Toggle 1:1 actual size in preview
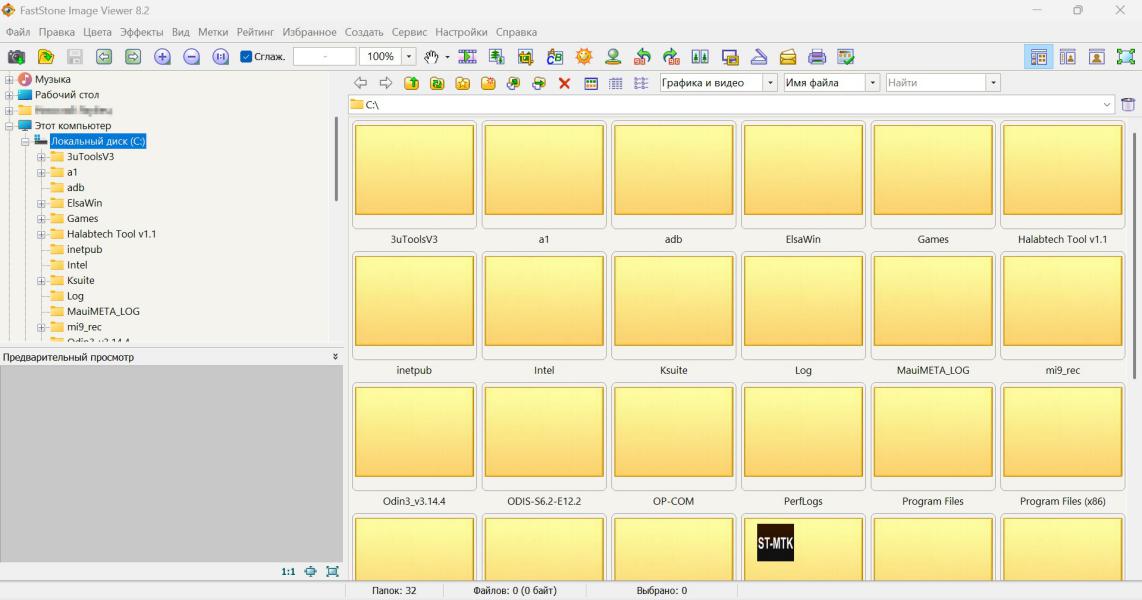 tap(288, 571)
